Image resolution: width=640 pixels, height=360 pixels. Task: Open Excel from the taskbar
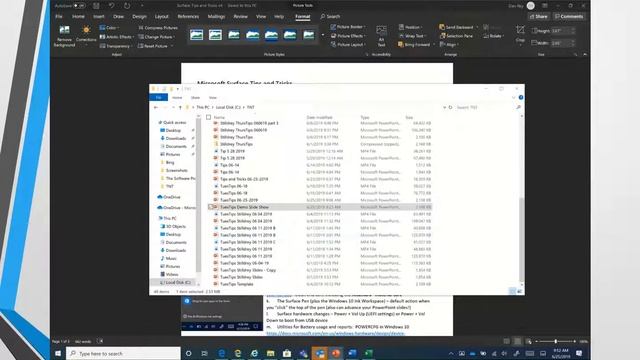[x=369, y=353]
